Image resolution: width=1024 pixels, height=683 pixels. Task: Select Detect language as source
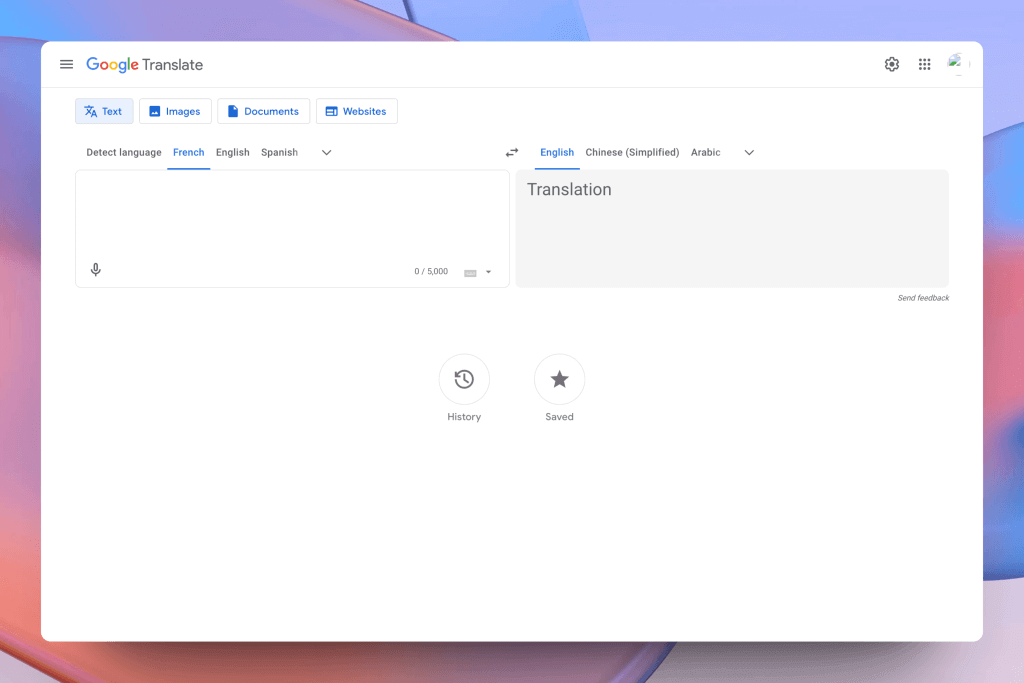[x=124, y=153]
